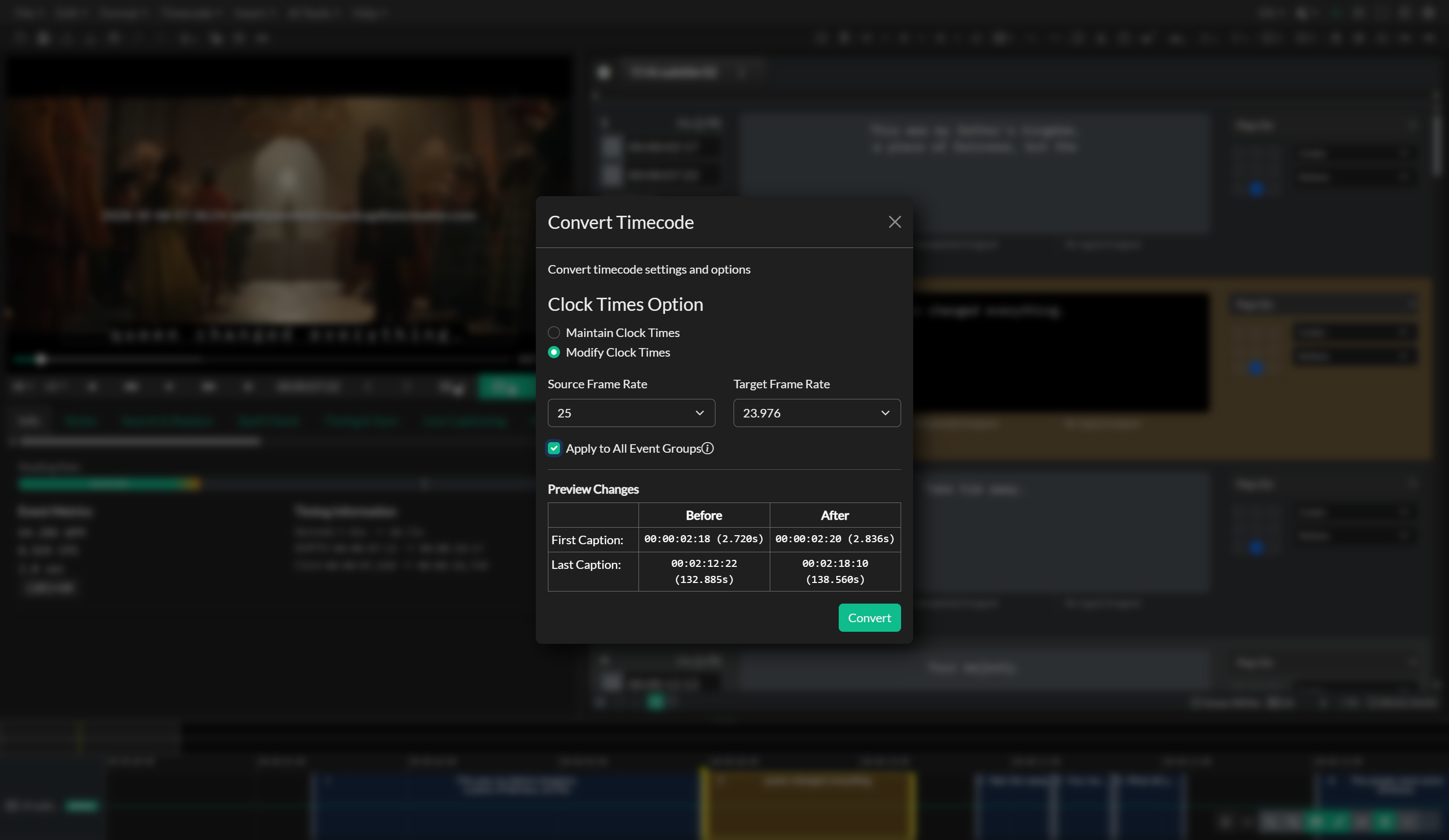The image size is (1449, 840).
Task: Click the Clock Times Option heading
Action: click(625, 304)
